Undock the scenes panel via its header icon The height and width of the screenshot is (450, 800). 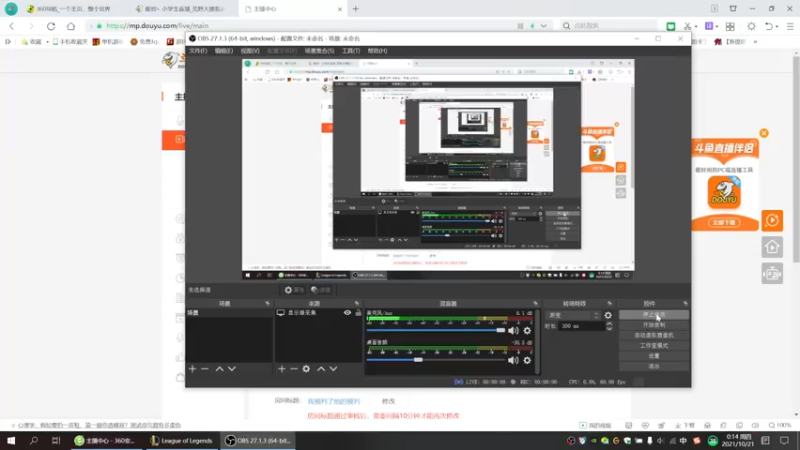tap(267, 304)
